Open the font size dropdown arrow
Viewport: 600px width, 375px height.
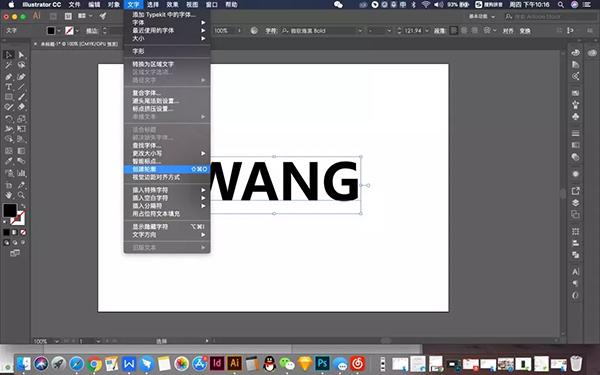click(x=427, y=31)
